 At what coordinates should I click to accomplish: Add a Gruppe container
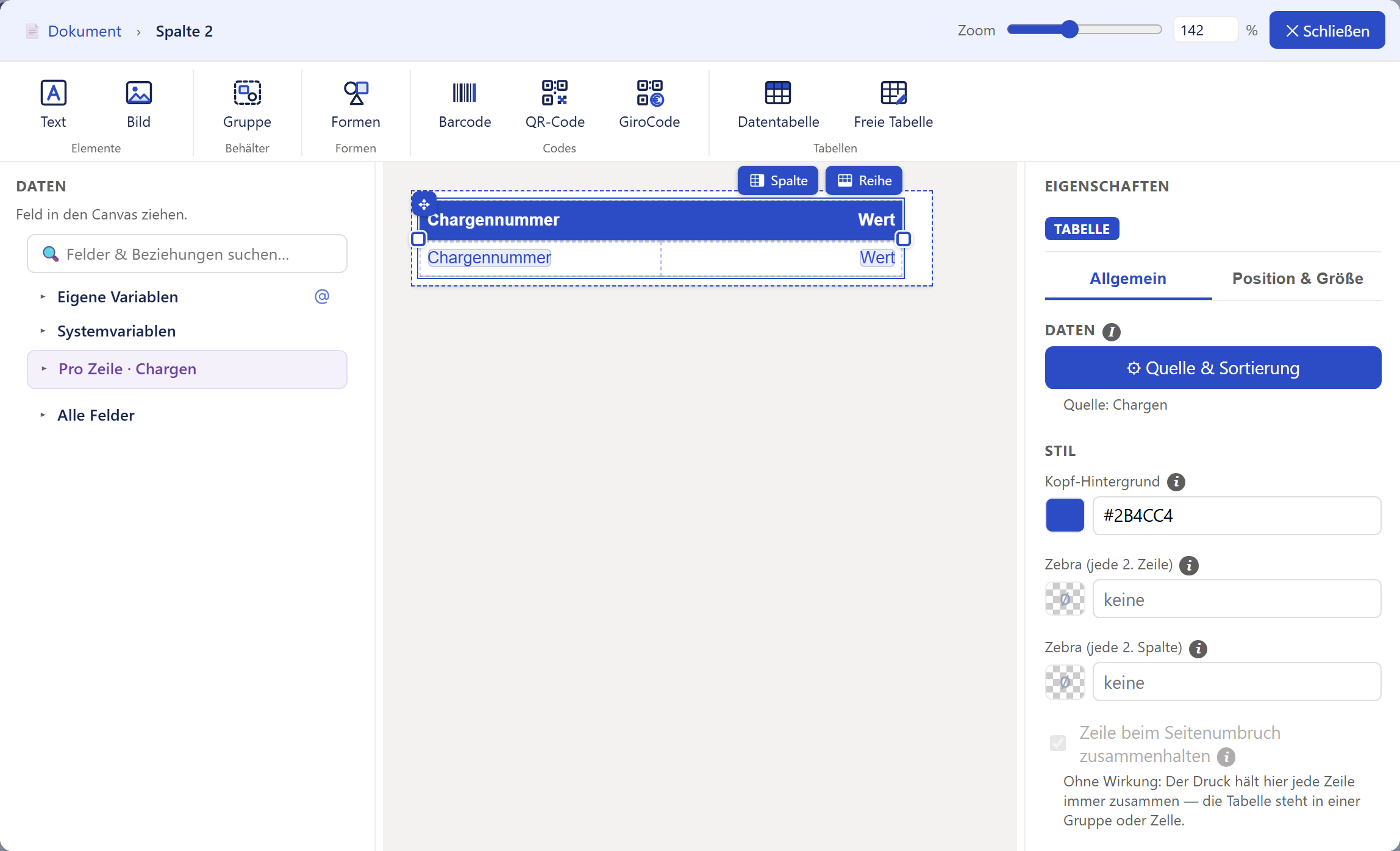[247, 104]
